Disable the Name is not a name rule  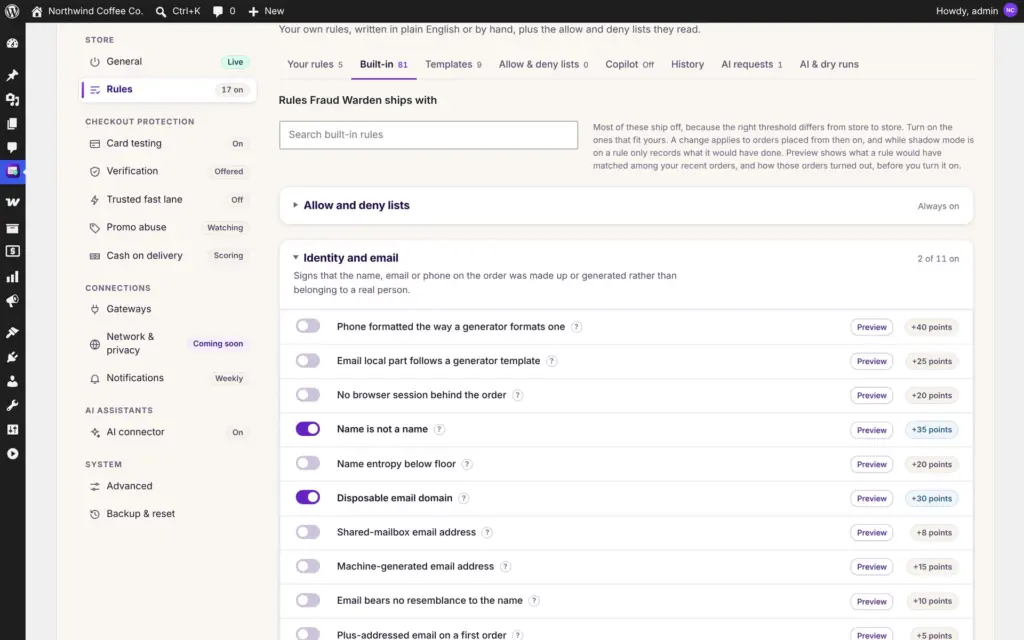(x=308, y=429)
